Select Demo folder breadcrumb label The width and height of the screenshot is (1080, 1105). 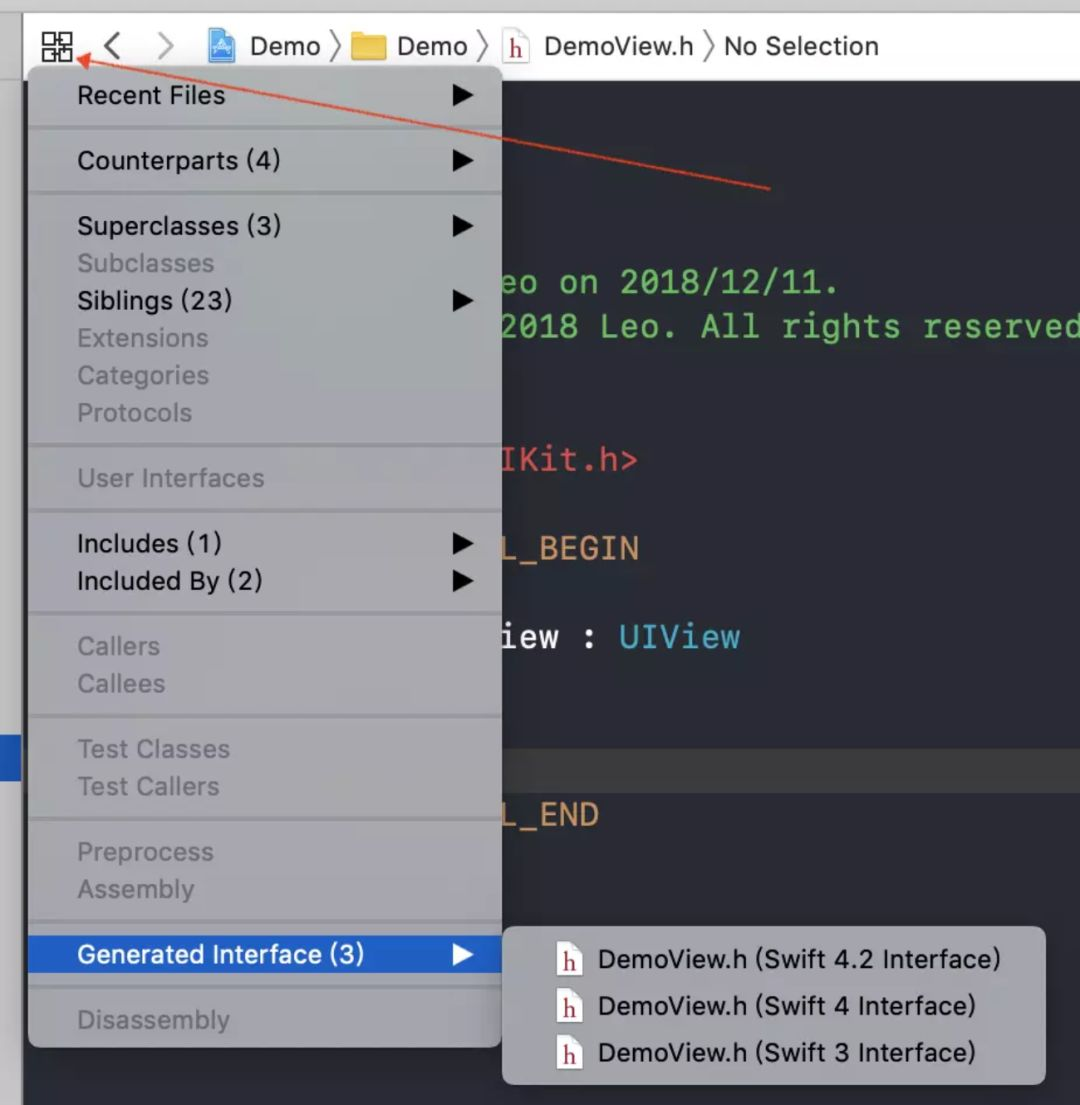tap(432, 47)
